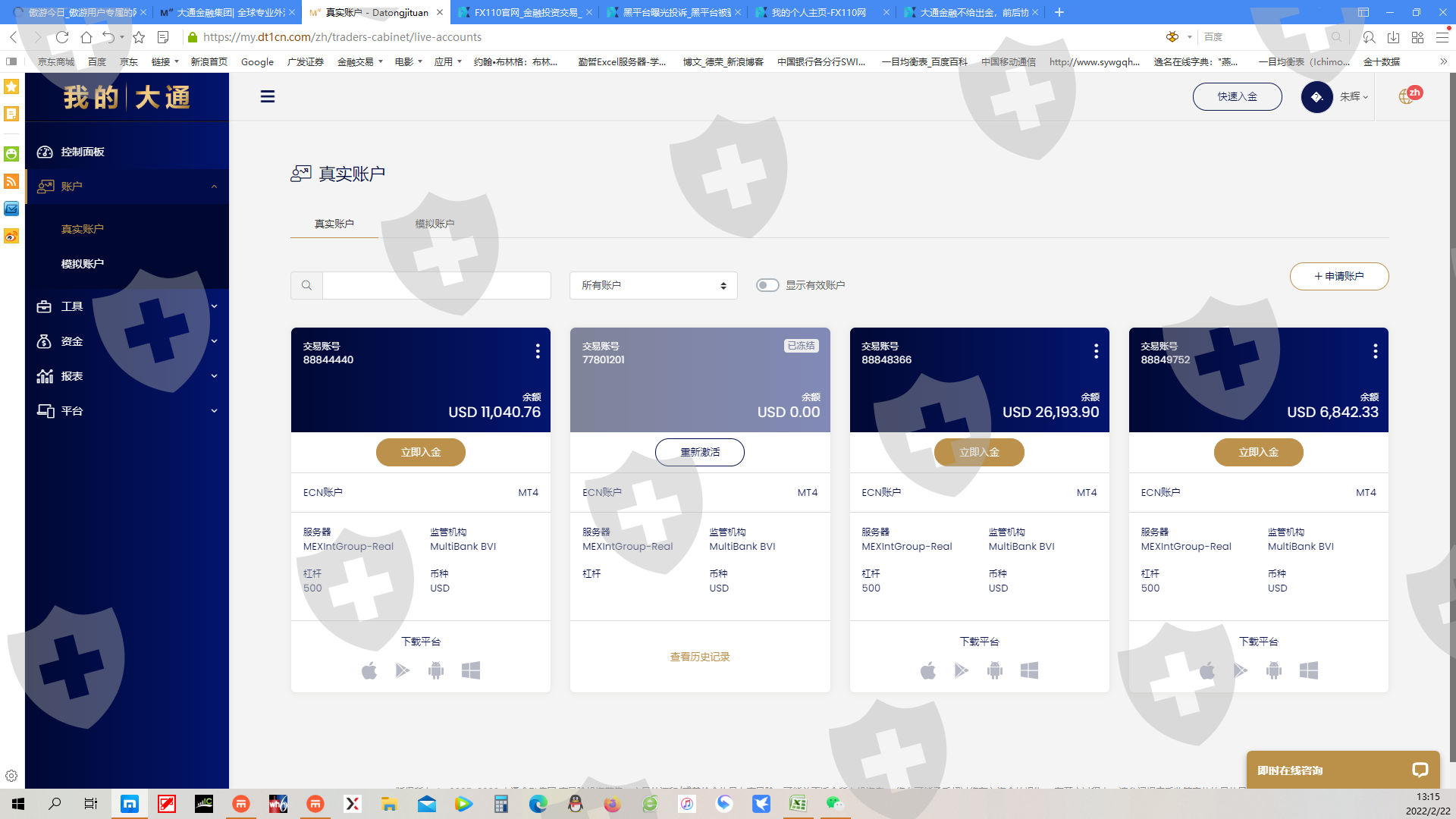This screenshot has width=1456, height=819.
Task: Click the language globe icon
Action: pyautogui.click(x=1407, y=96)
